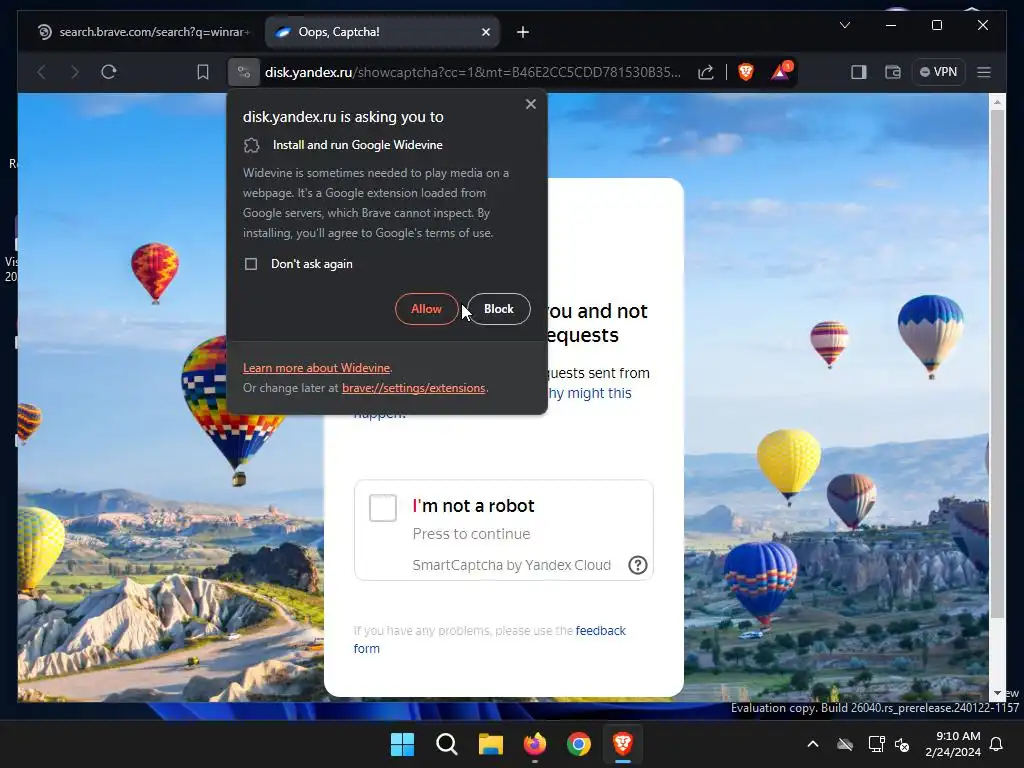1024x768 pixels.
Task: Bookmark this page with the bookmark icon
Action: click(x=203, y=72)
